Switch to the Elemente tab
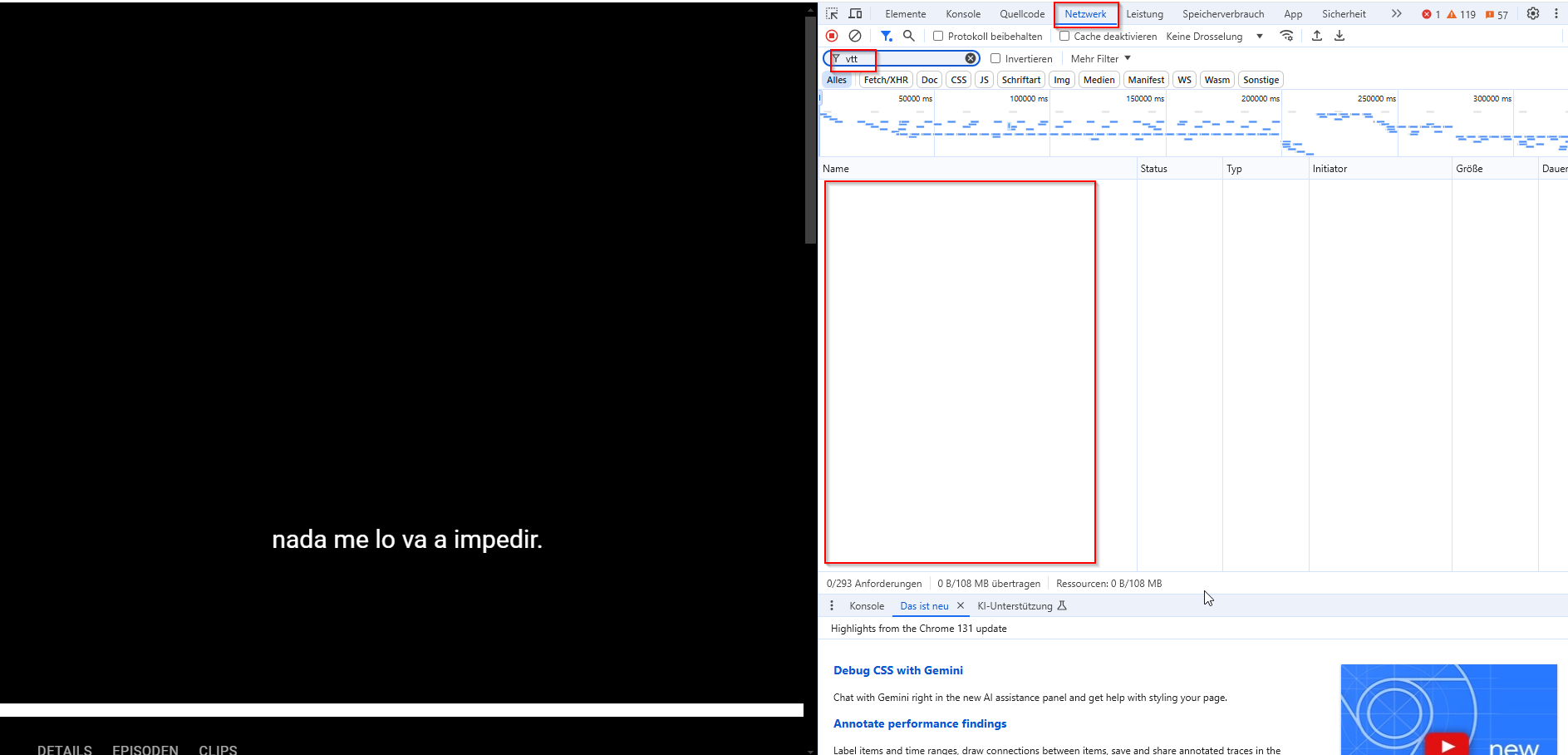 [906, 14]
